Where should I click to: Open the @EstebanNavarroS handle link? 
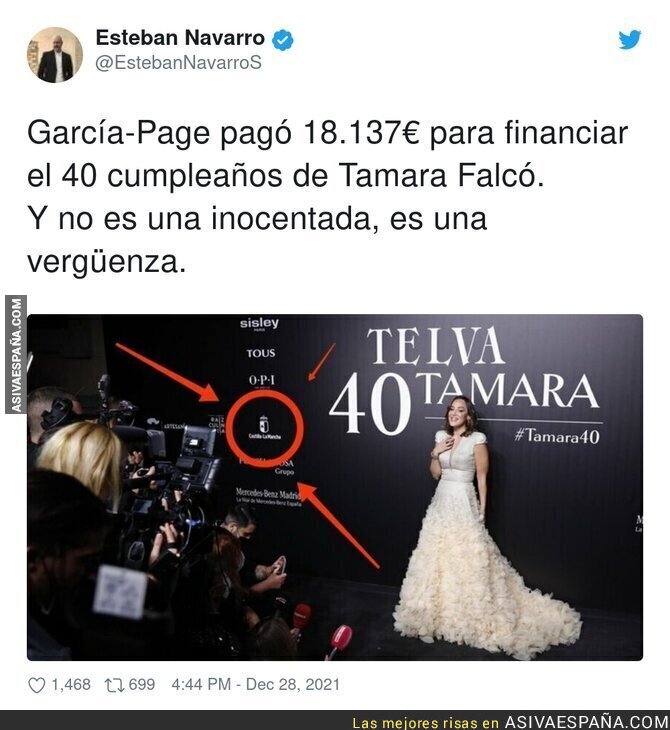tap(178, 63)
